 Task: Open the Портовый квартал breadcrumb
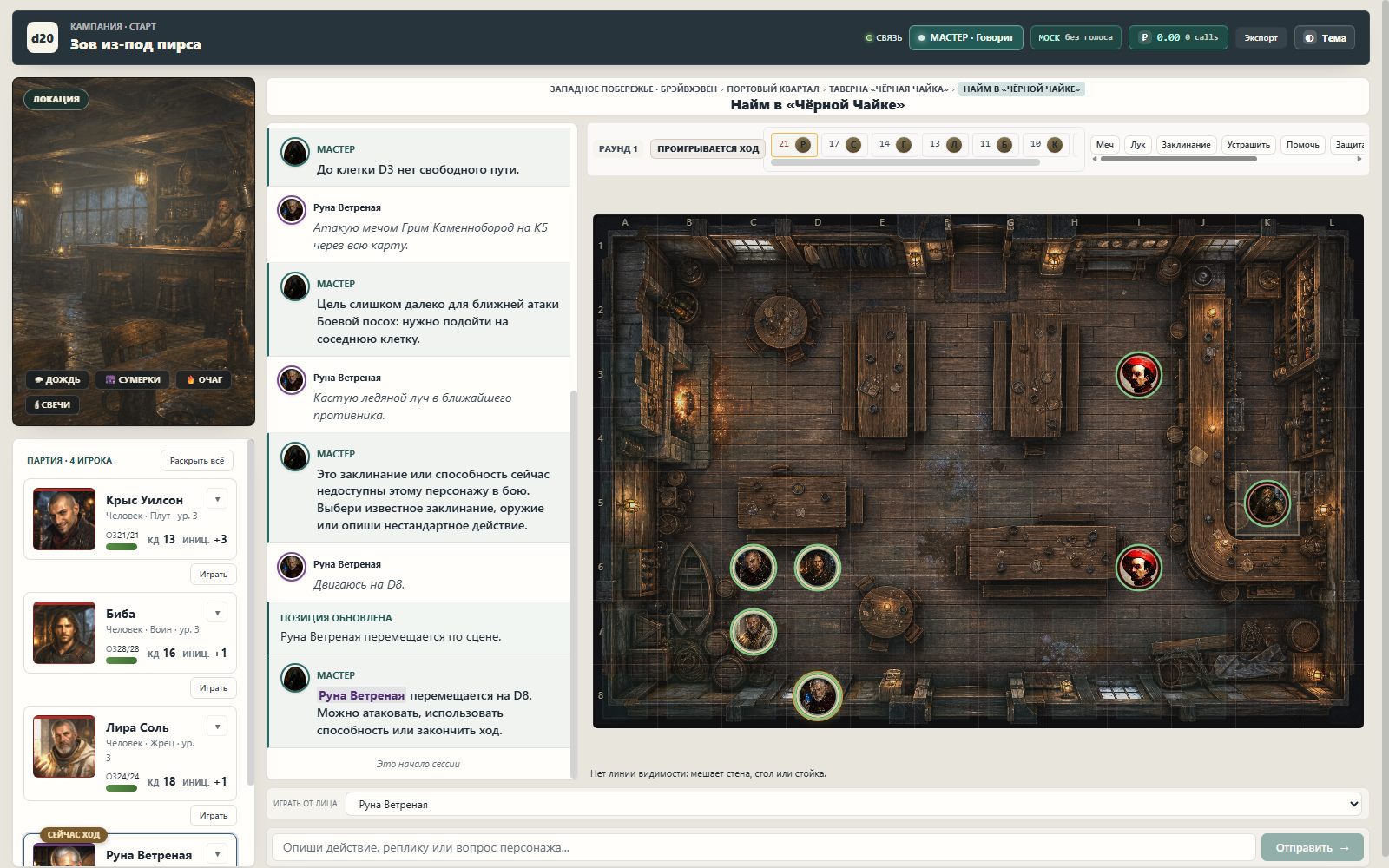pyautogui.click(x=773, y=89)
